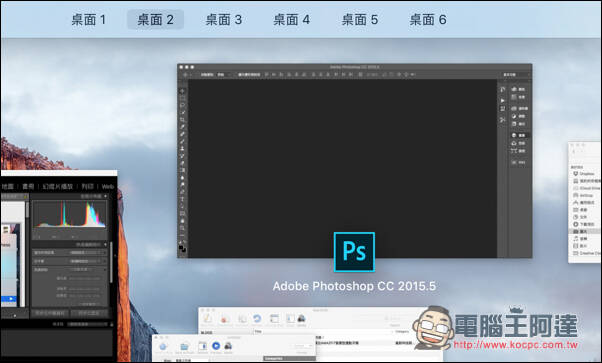Select the Move tool in Photoshop
This screenshot has width=602, height=363.
point(182,91)
